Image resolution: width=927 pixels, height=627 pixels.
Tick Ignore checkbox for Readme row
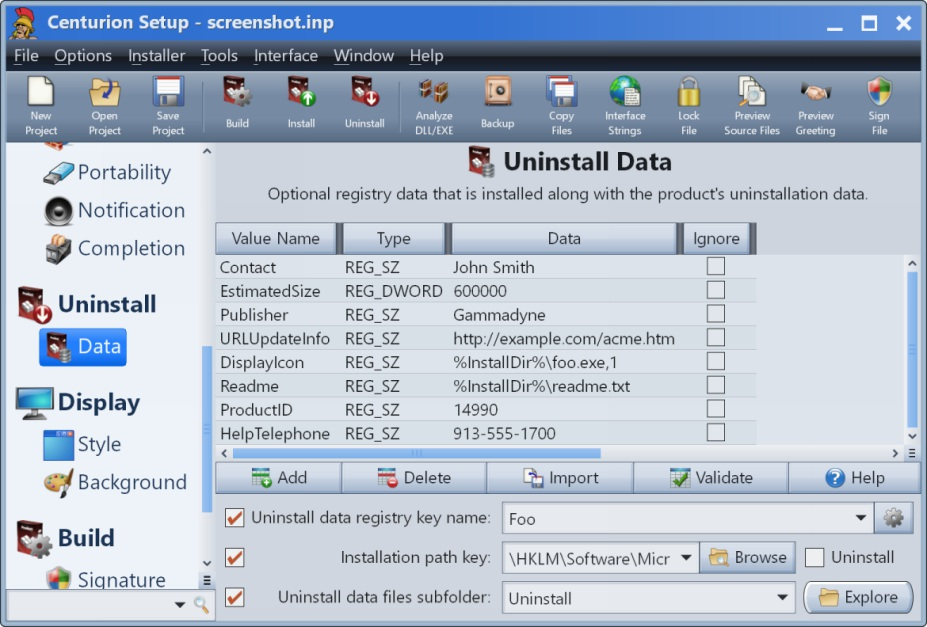click(716, 385)
